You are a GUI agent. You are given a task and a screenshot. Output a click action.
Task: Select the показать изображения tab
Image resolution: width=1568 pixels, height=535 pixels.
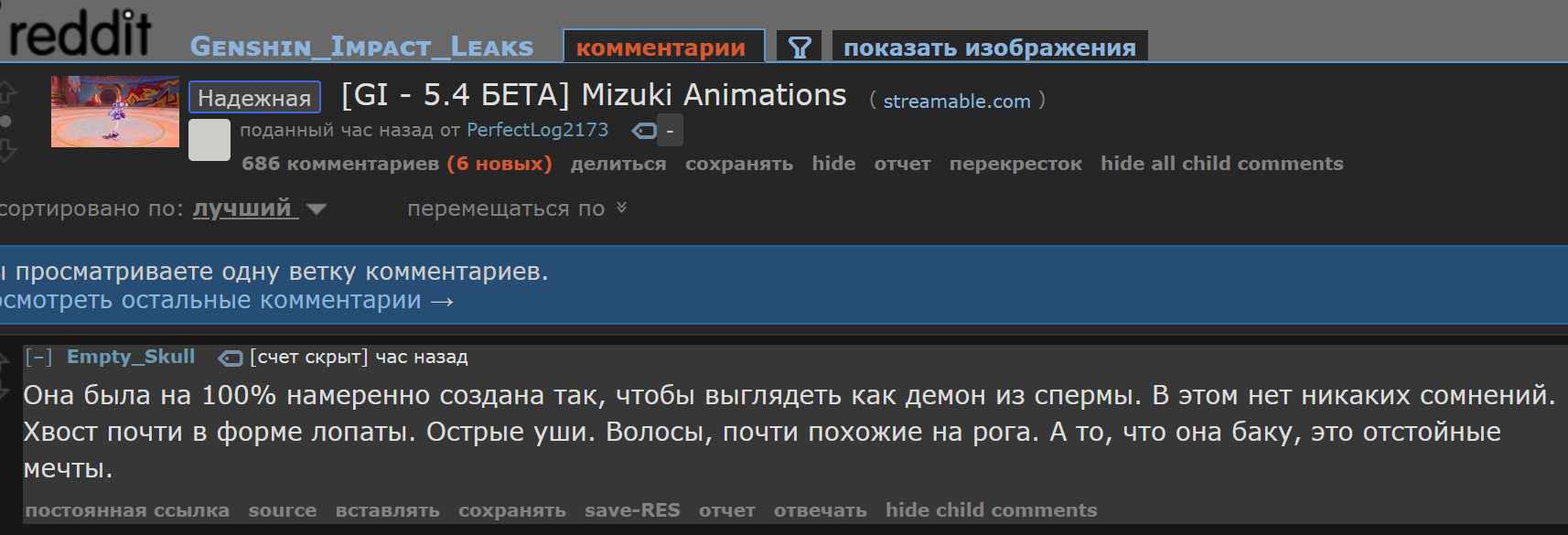[990, 48]
